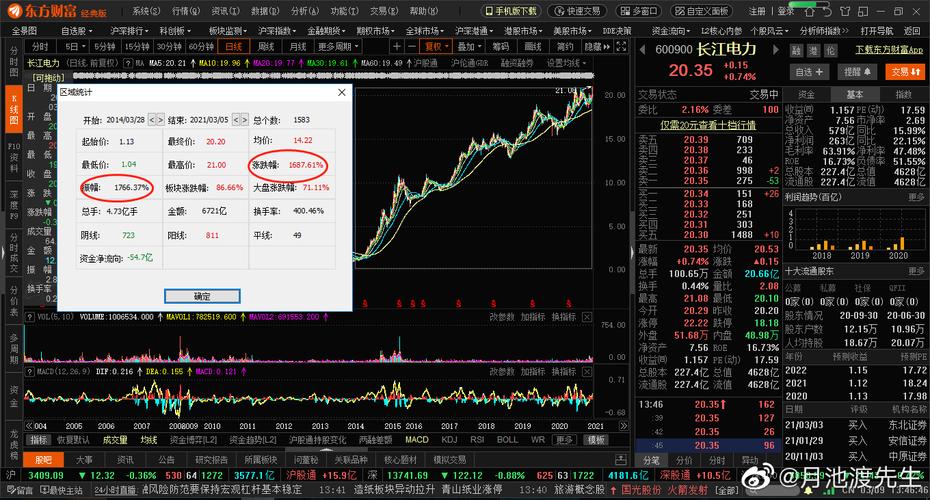930x500 pixels.
Task: Expand the 沪深排行 dropdown
Action: point(129,30)
